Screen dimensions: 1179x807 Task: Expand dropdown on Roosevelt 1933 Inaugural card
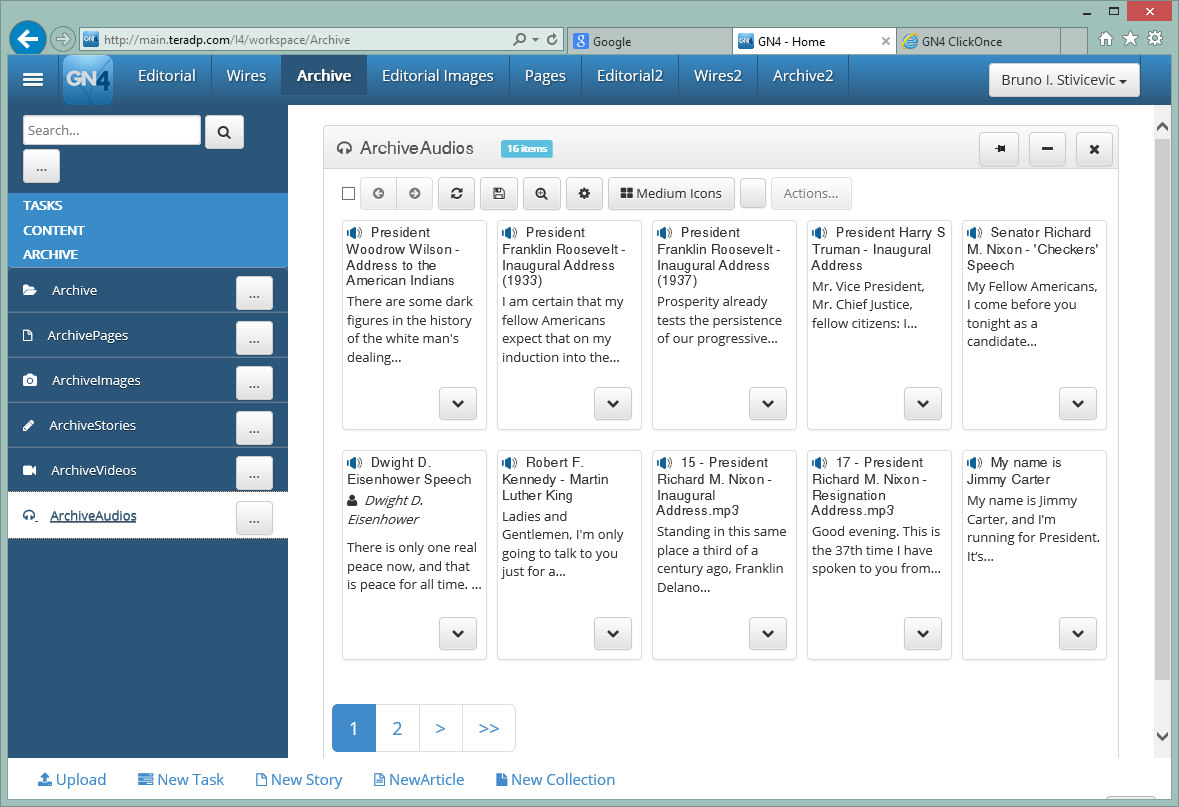point(613,404)
